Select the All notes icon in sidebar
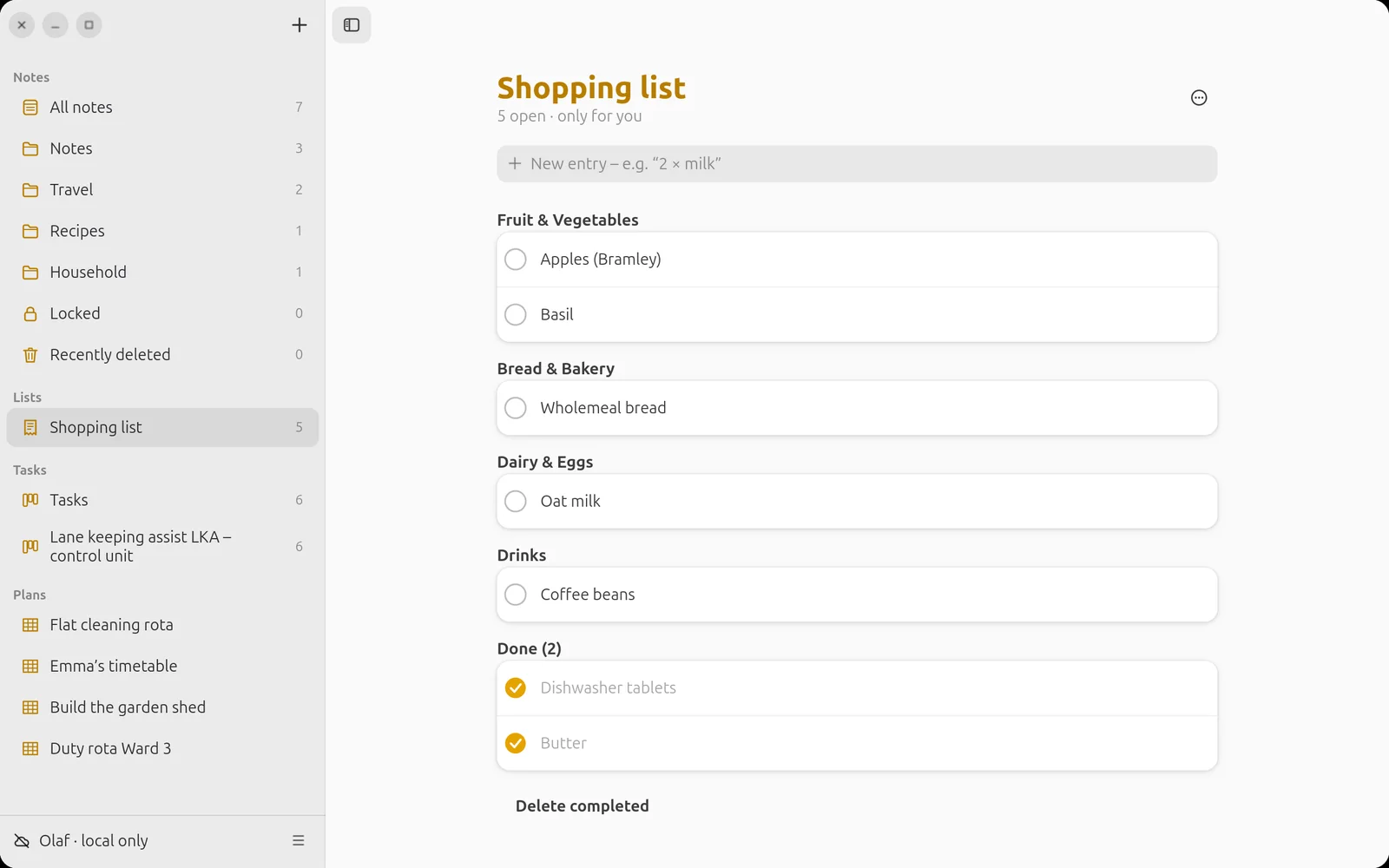The image size is (1389, 868). click(x=30, y=108)
